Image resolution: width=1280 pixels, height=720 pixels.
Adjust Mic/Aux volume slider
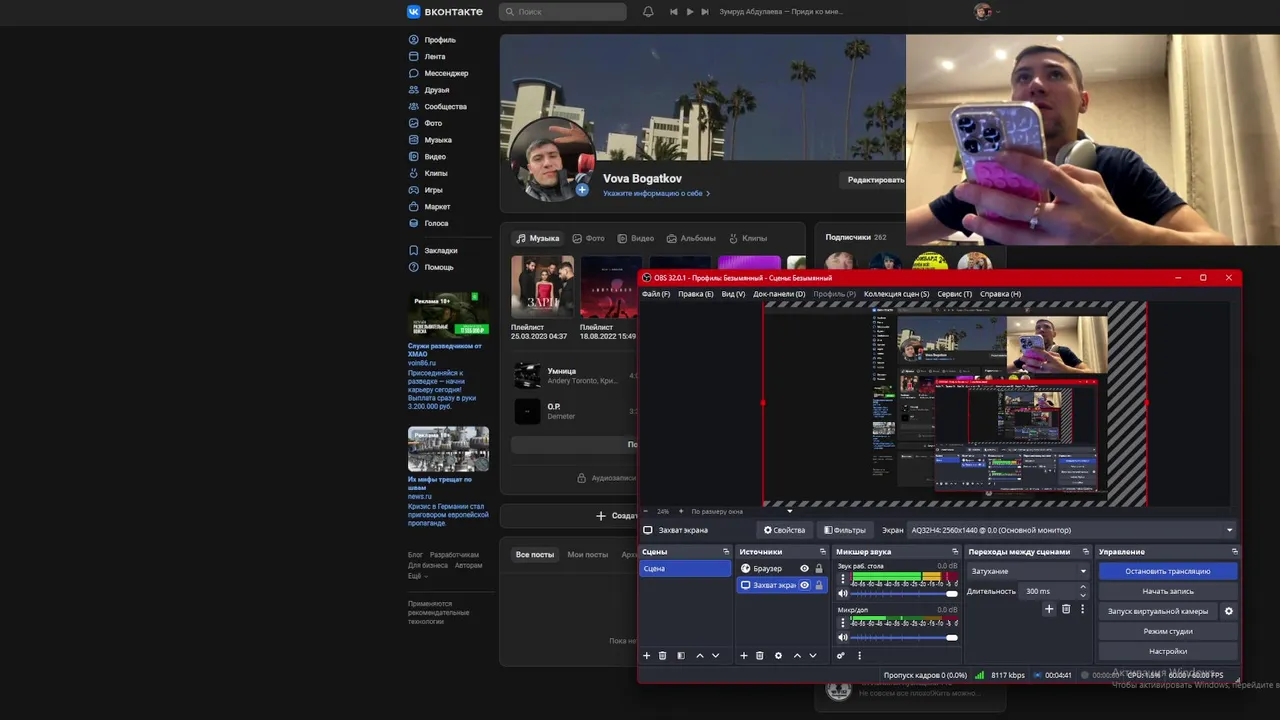tap(904, 637)
